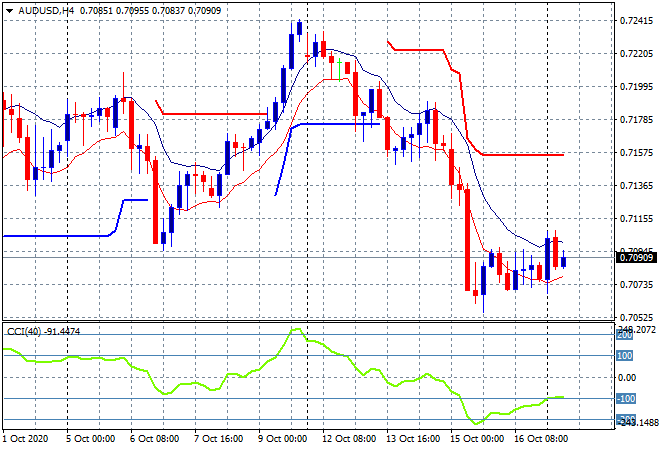Click the 0.71365 price scale label

[636, 186]
